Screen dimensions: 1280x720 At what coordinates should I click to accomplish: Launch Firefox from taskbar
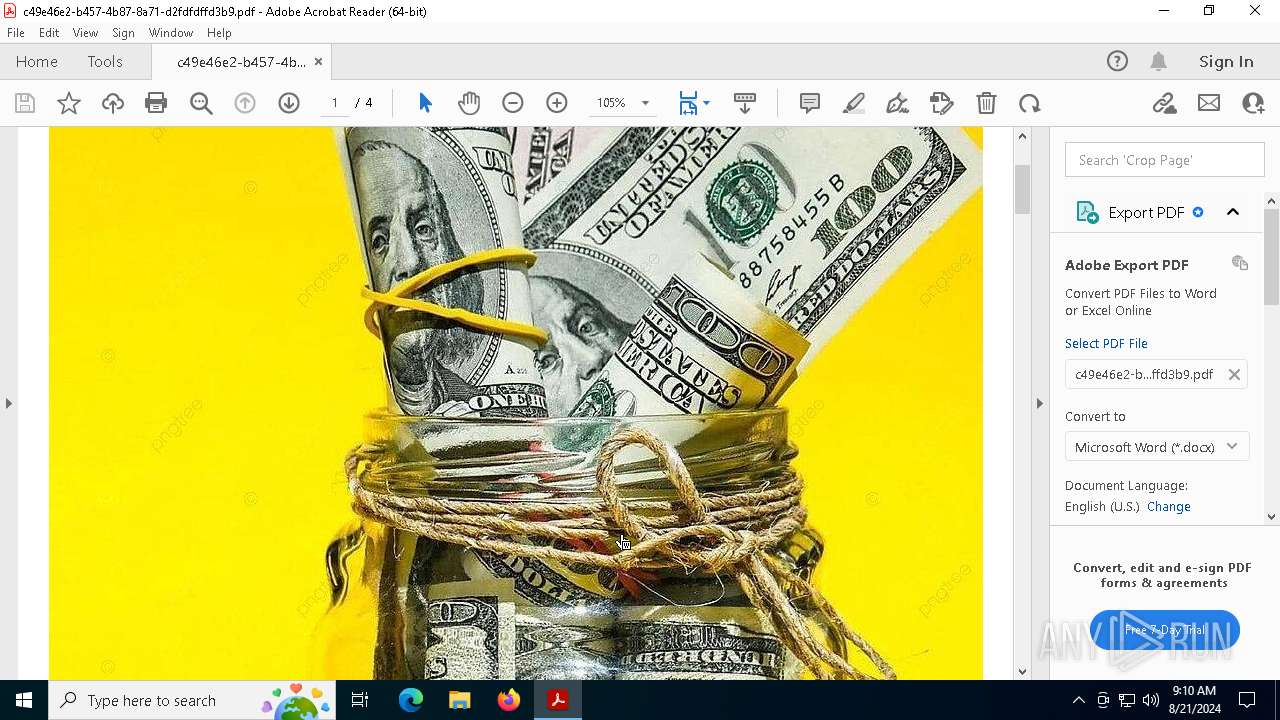(x=509, y=700)
